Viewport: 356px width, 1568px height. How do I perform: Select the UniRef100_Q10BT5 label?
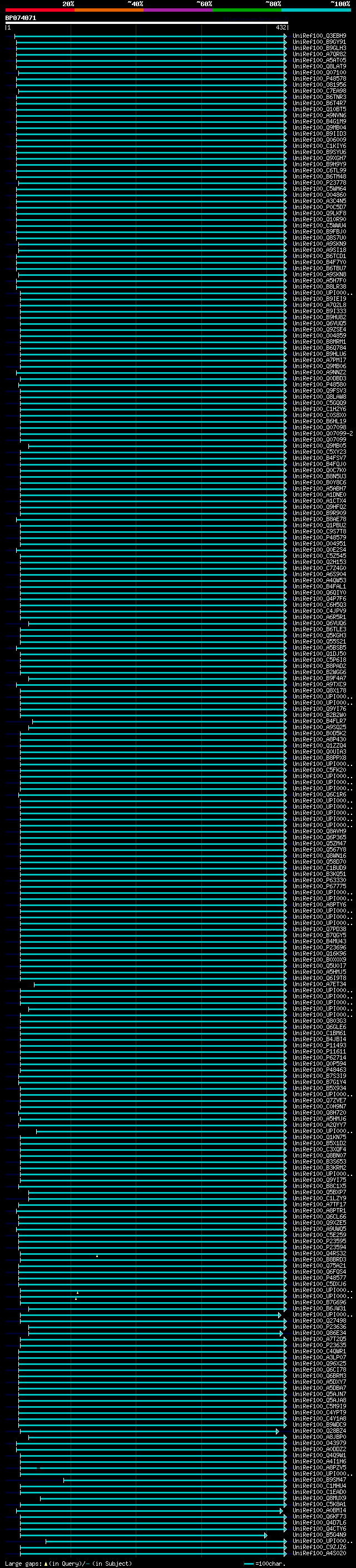(x=319, y=109)
